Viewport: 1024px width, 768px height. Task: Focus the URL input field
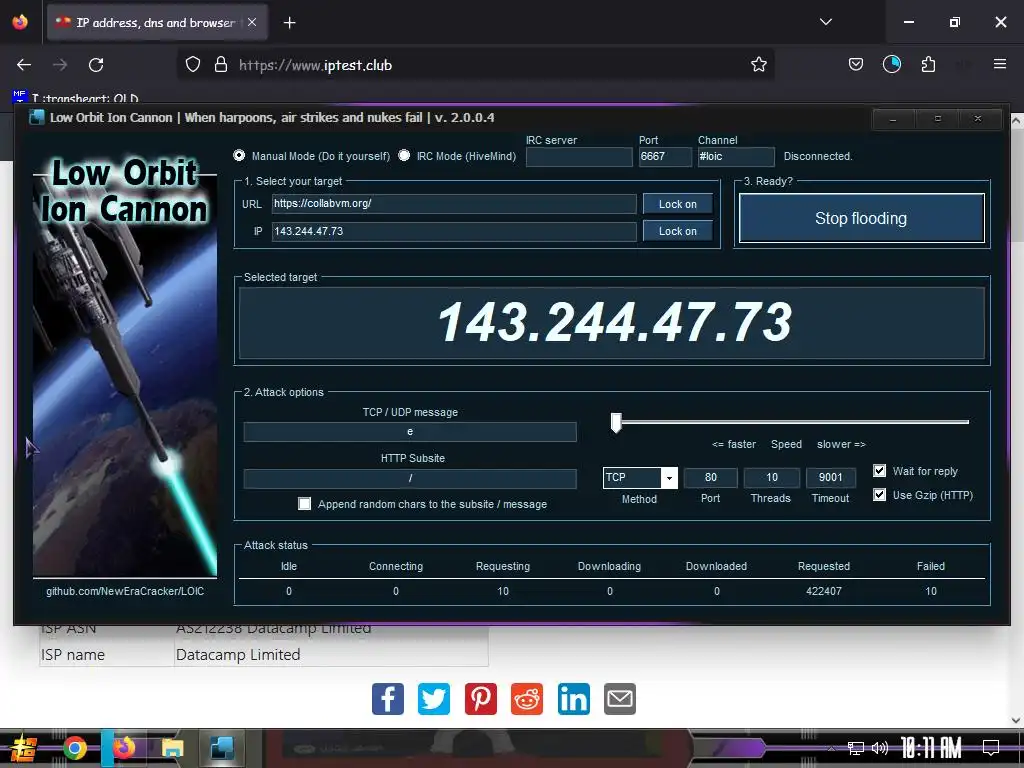pos(454,204)
